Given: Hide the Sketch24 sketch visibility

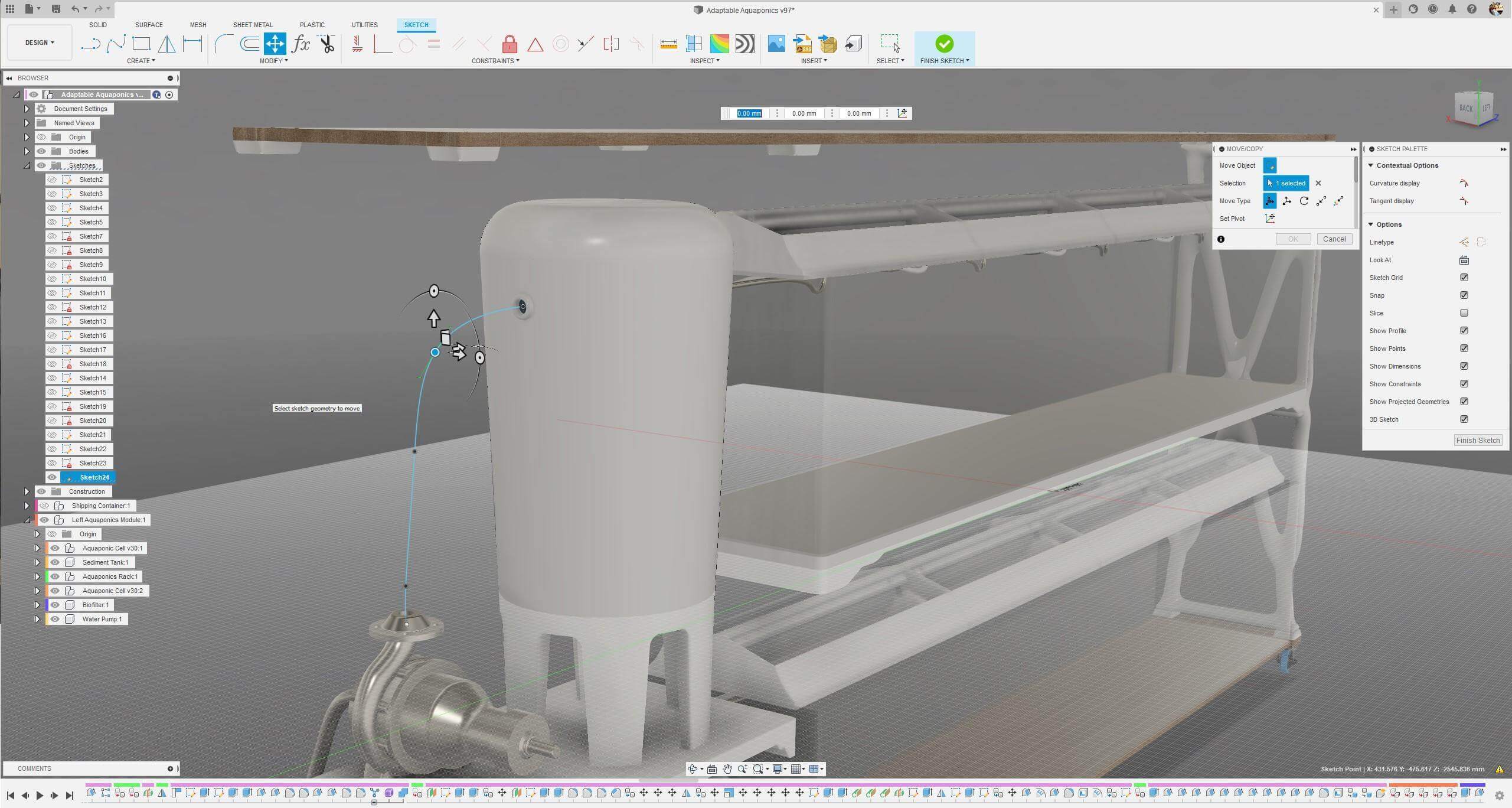Looking at the screenshot, I should 53,477.
